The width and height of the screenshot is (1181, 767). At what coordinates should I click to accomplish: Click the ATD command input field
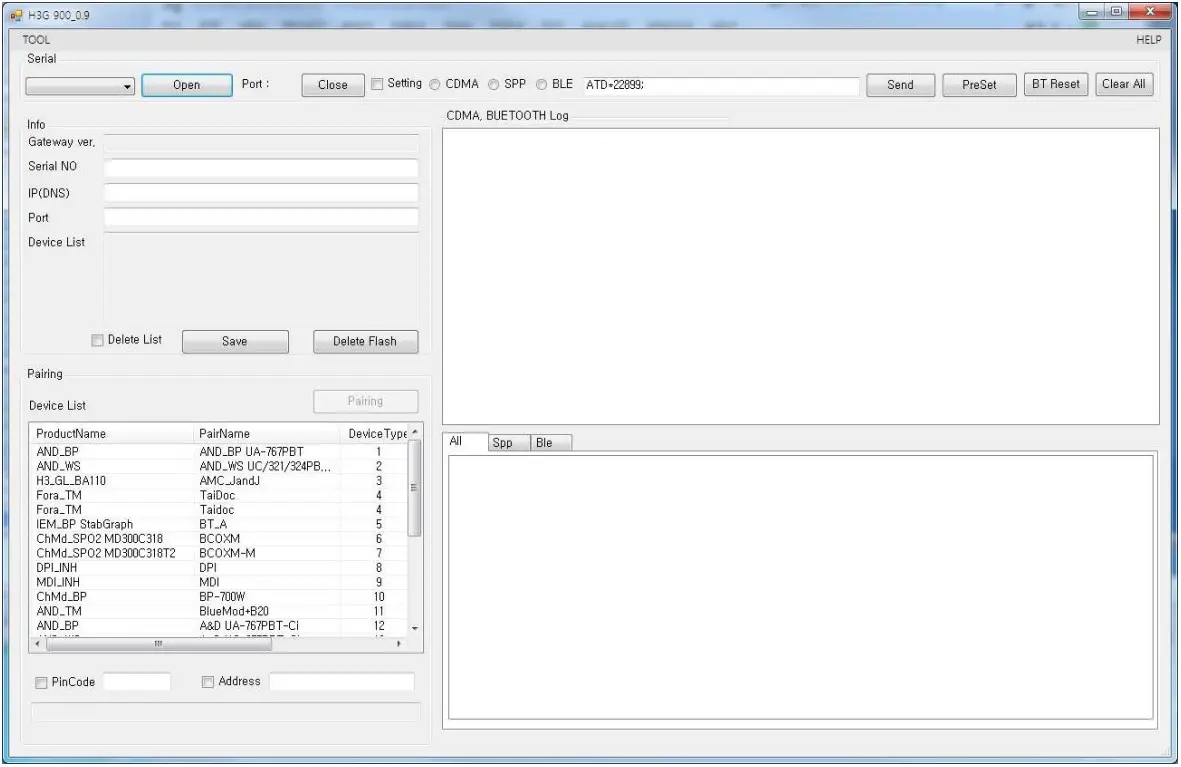click(721, 85)
